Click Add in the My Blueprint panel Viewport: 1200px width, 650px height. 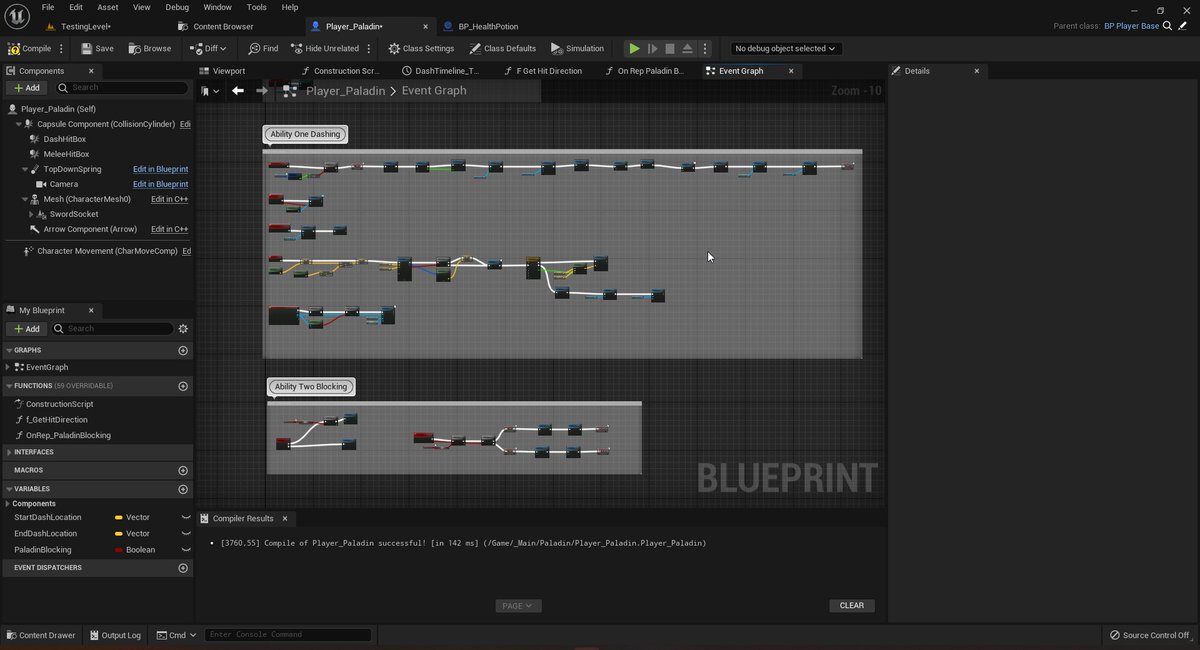(27, 328)
